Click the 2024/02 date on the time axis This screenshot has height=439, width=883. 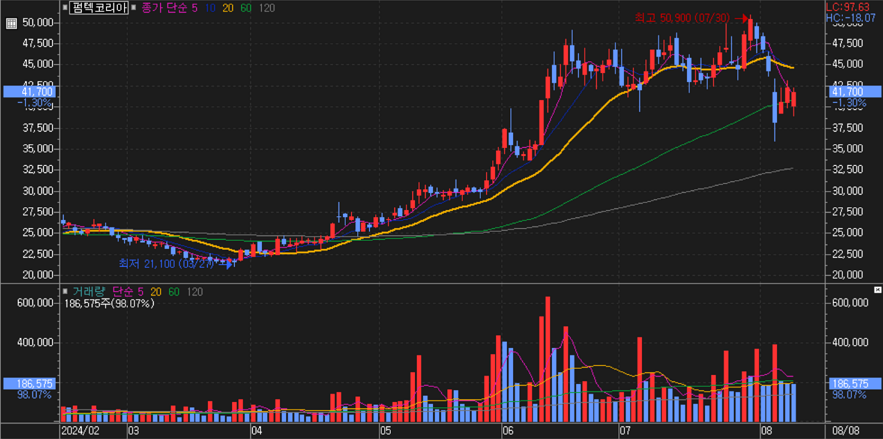click(80, 430)
